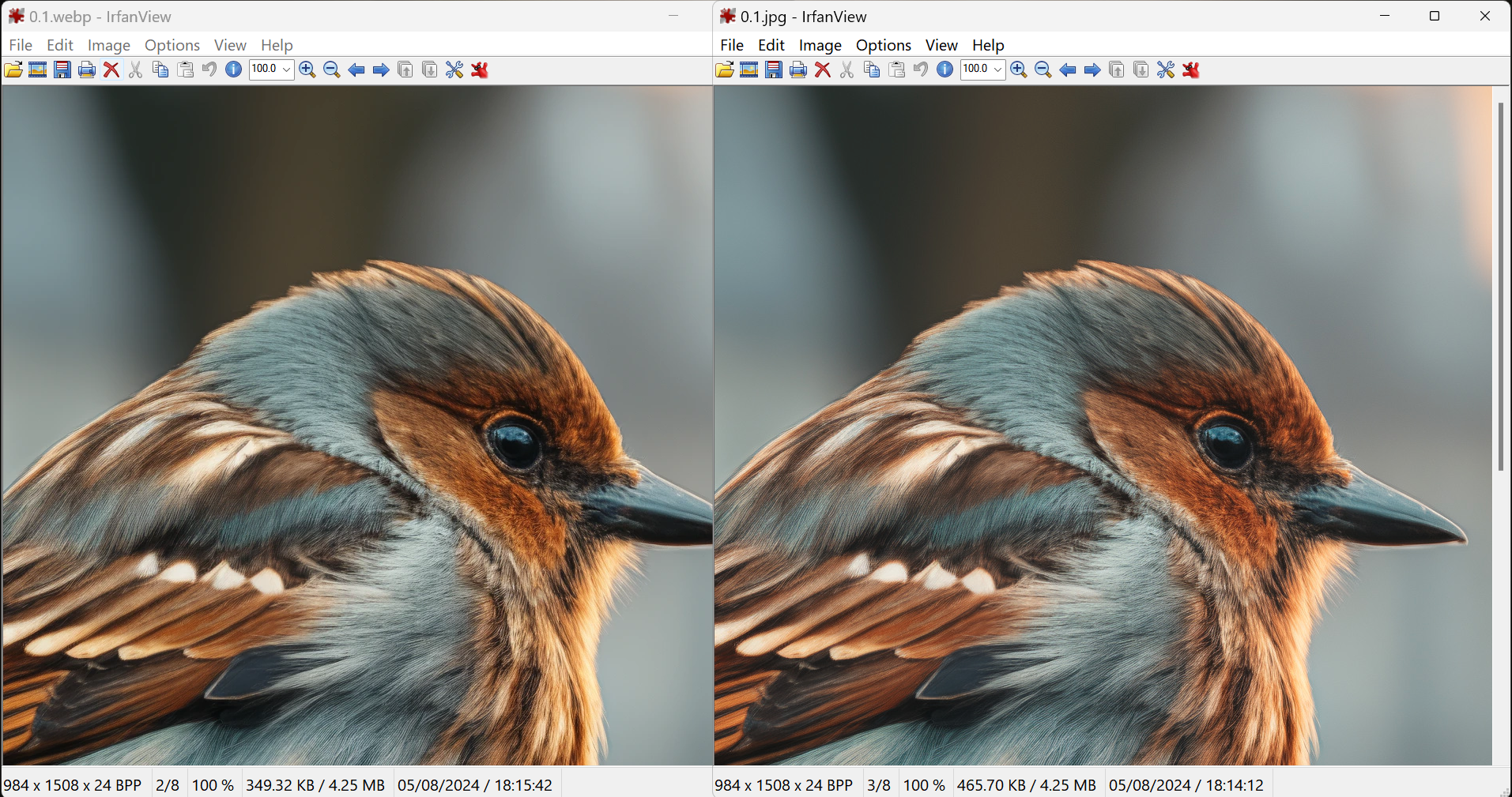1512x797 pixels.
Task: Click vertical scrollbar in jpg window
Action: tap(1501, 286)
